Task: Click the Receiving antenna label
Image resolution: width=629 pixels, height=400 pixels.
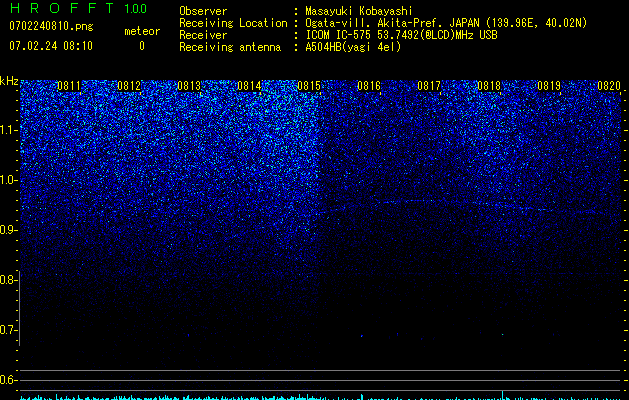Action: tap(230, 47)
